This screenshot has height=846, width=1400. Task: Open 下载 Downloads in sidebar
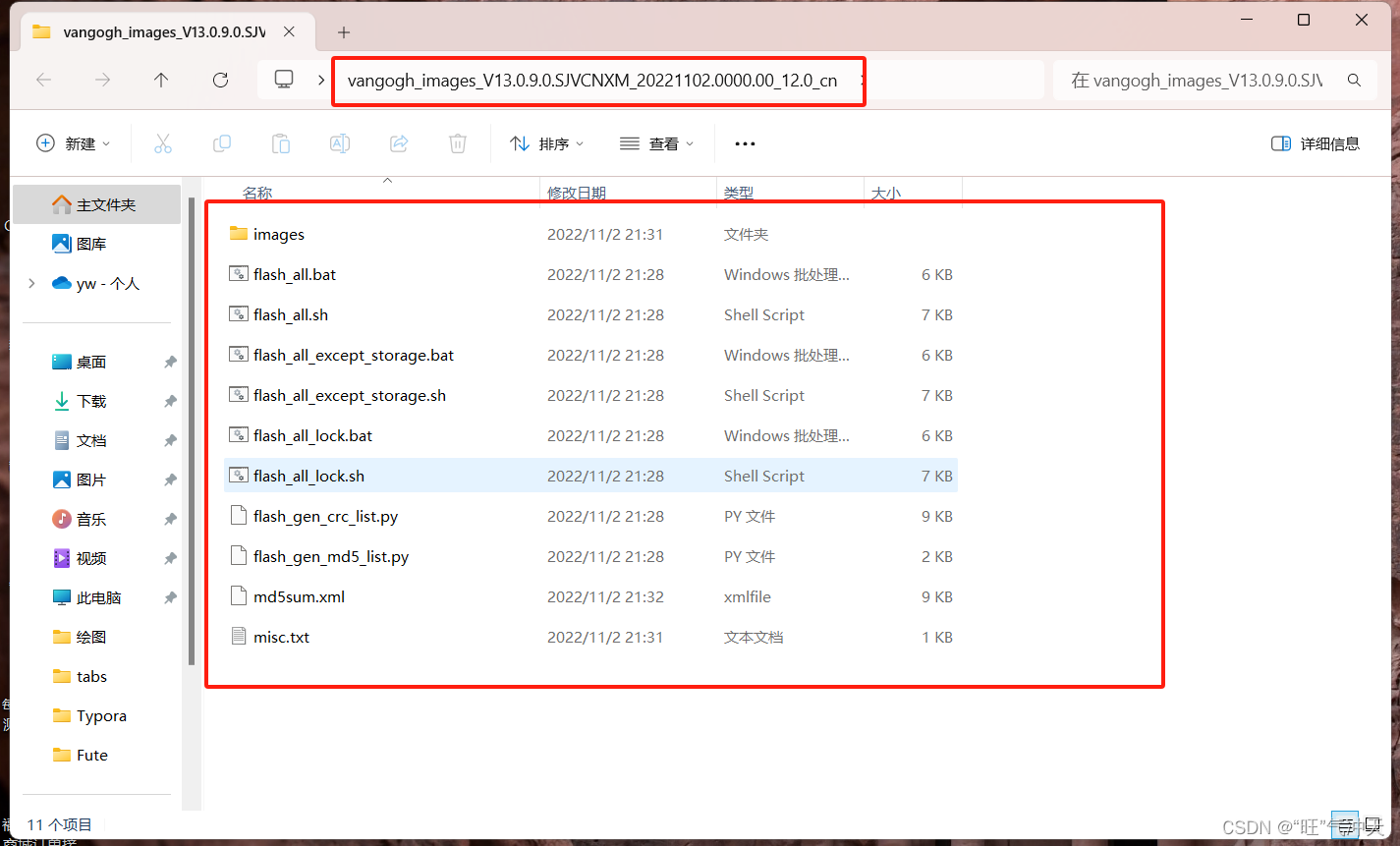91,401
